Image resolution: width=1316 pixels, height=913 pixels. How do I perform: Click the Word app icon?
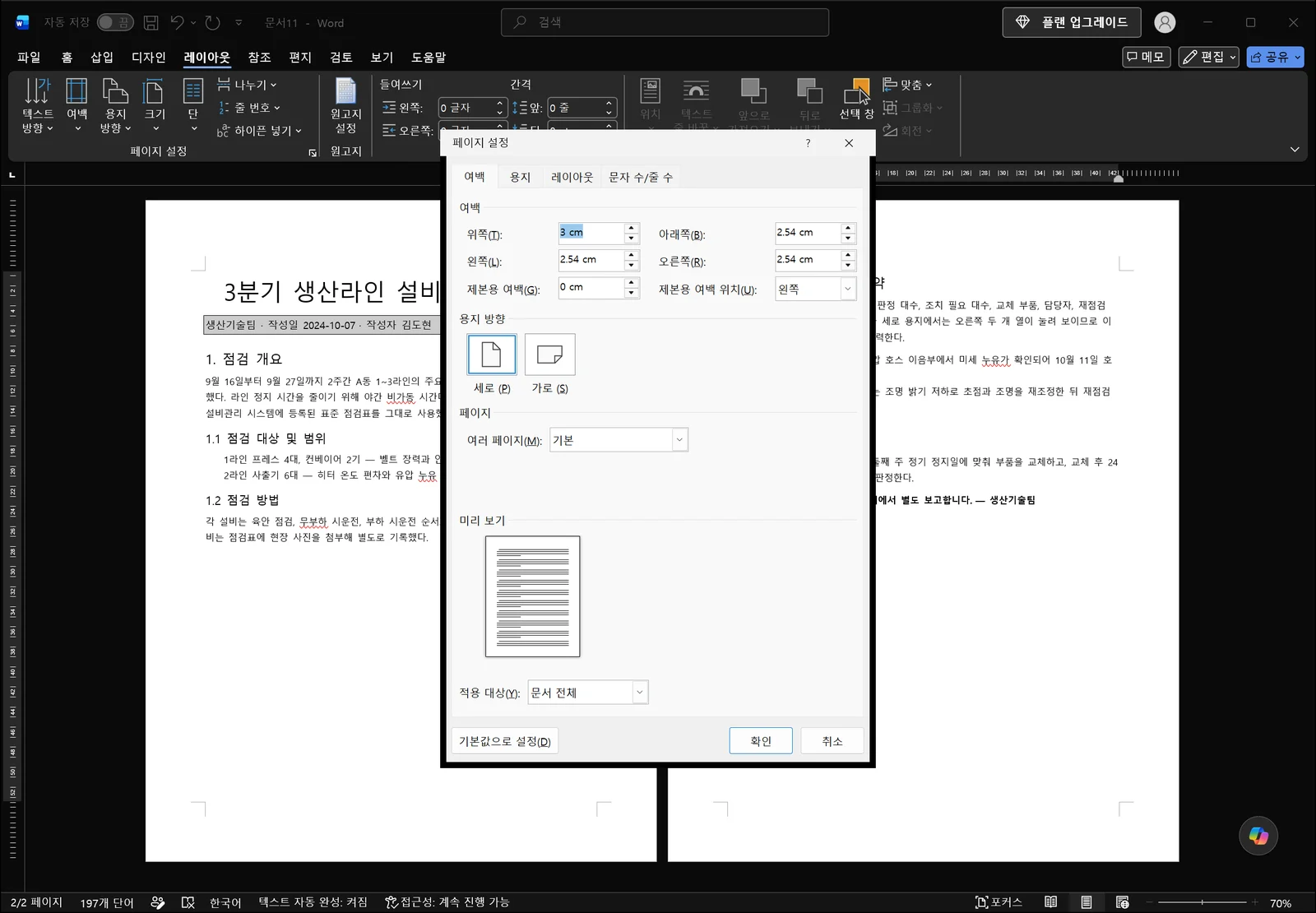(x=22, y=22)
